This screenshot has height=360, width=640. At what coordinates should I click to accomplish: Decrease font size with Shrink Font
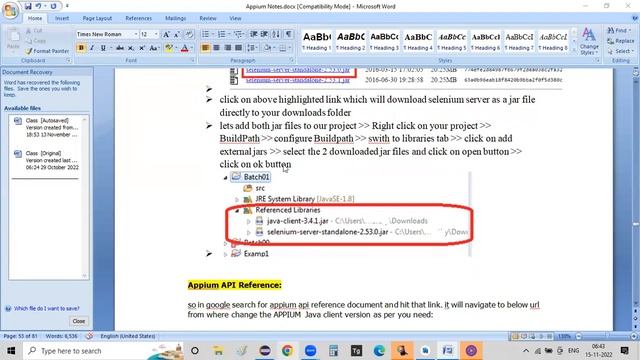(x=177, y=35)
